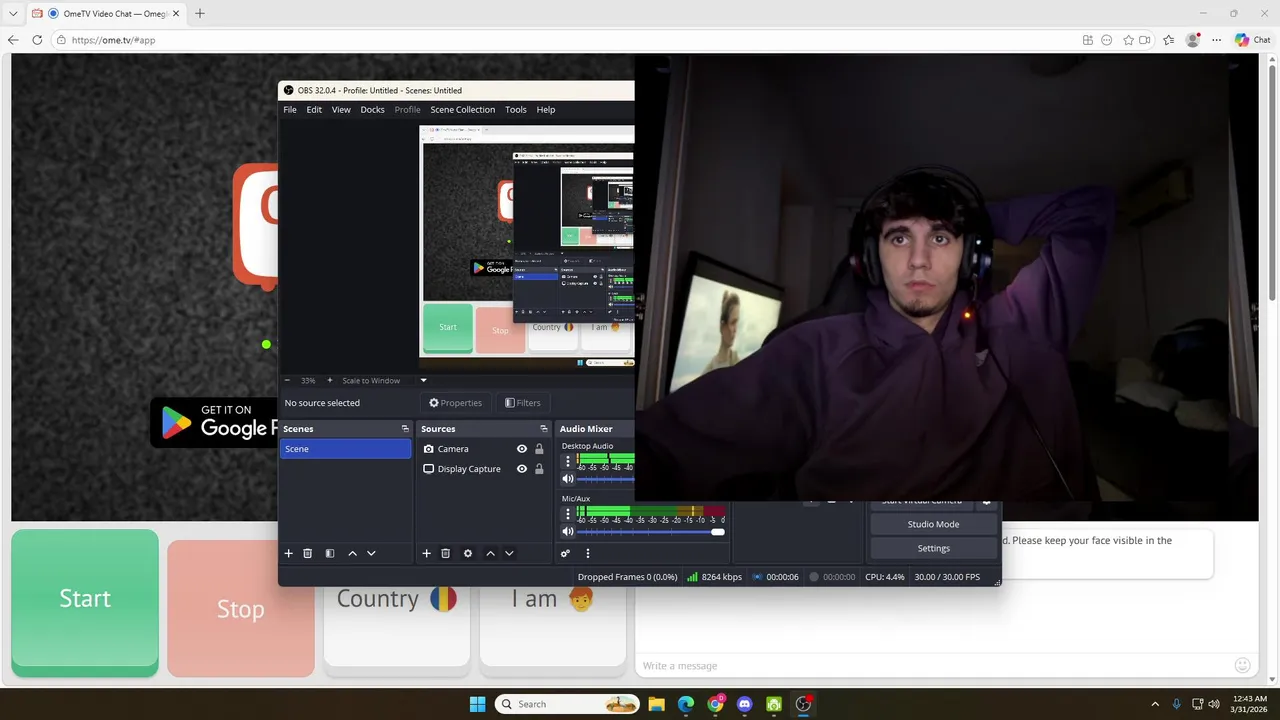Open the Docks menu in OBS
The width and height of the screenshot is (1280, 720).
click(x=372, y=110)
